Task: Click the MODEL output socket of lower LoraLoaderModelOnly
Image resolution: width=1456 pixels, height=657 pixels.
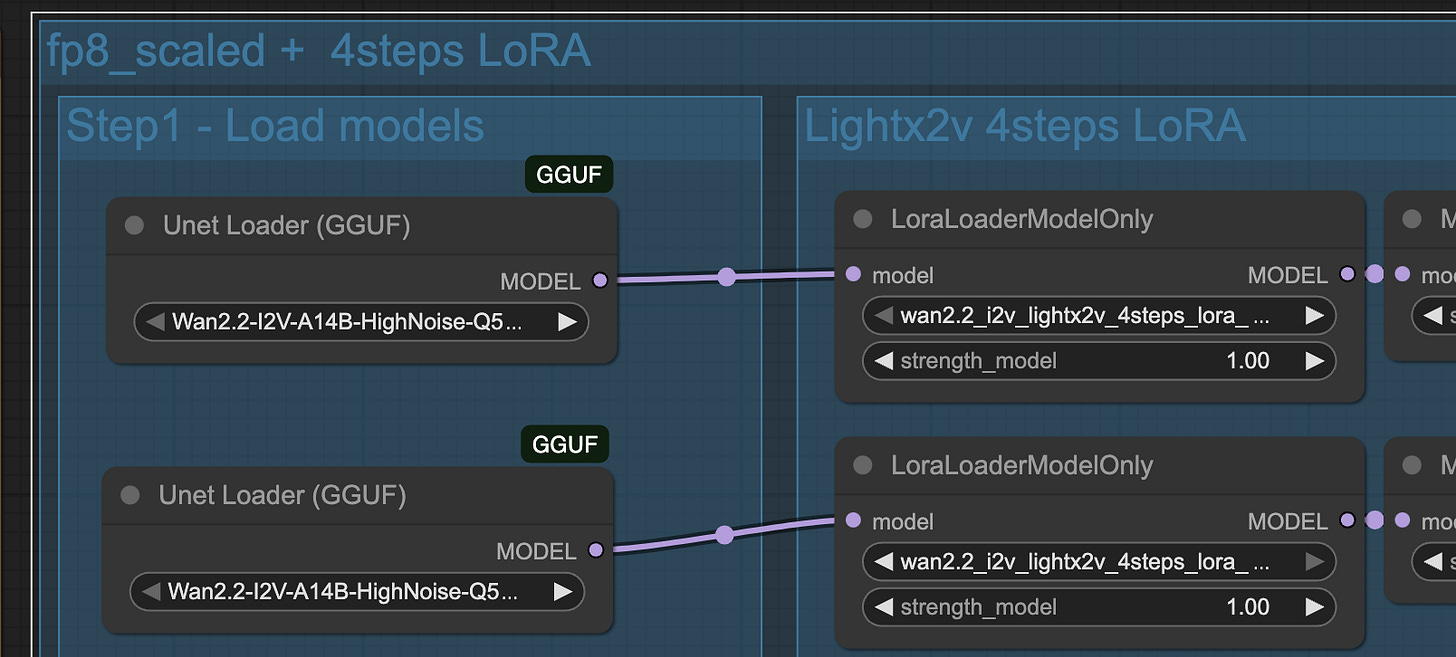Action: [1347, 520]
